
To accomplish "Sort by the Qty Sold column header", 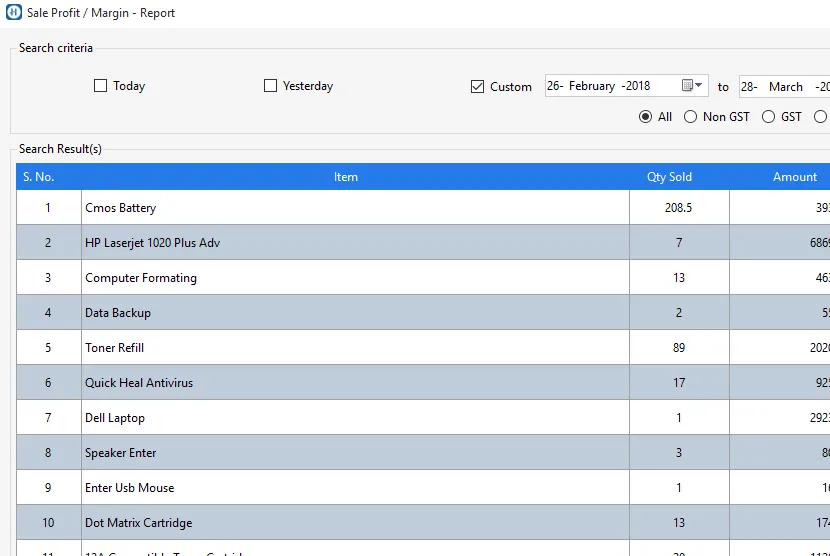I will tap(669, 177).
